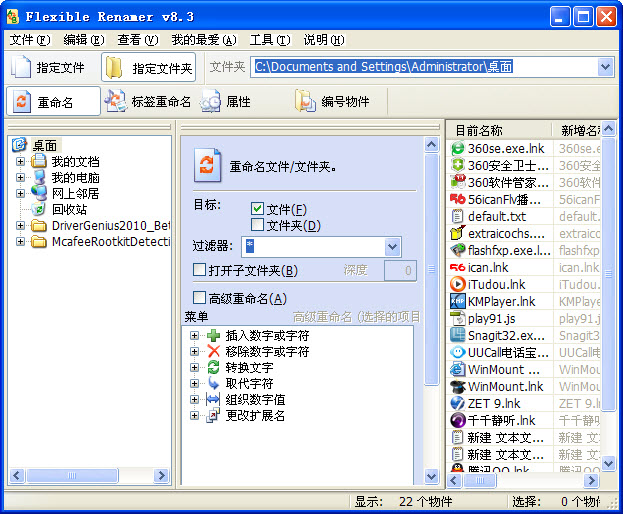This screenshot has width=623, height=514.
Task: Click the green plus 插入数字或字符 icon
Action: [213, 335]
